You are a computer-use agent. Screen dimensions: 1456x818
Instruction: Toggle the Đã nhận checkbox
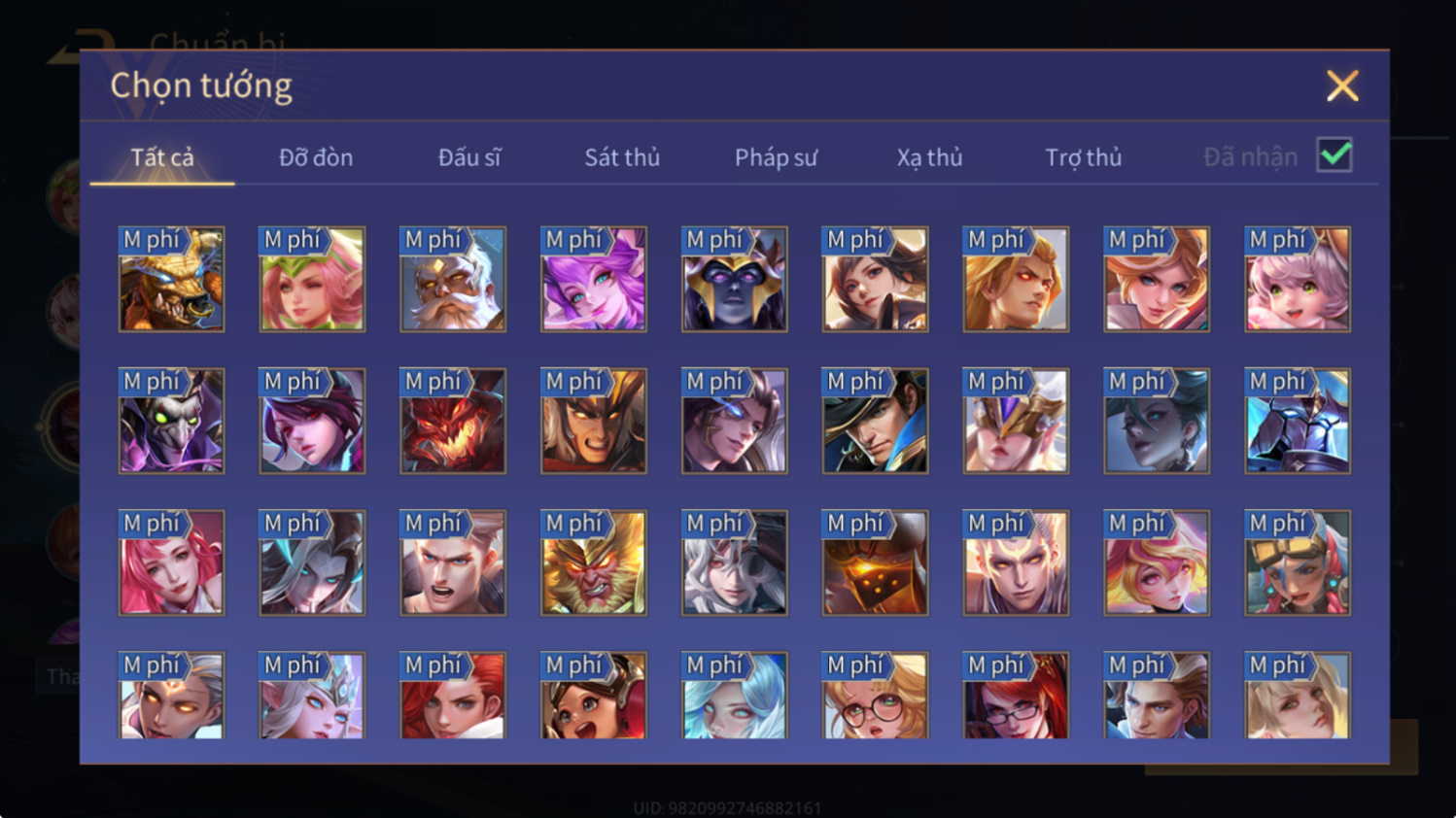click(1335, 154)
